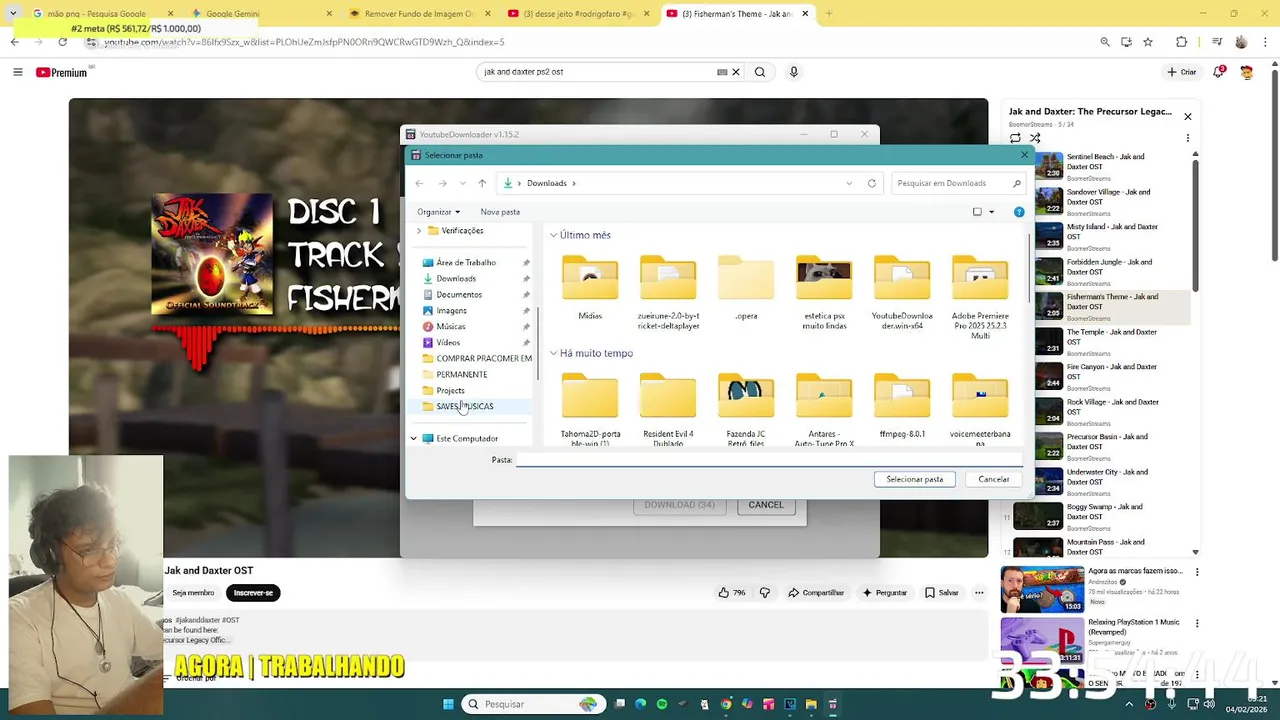Show hidden system tray icons
This screenshot has height=720, width=1280.
point(1129,704)
